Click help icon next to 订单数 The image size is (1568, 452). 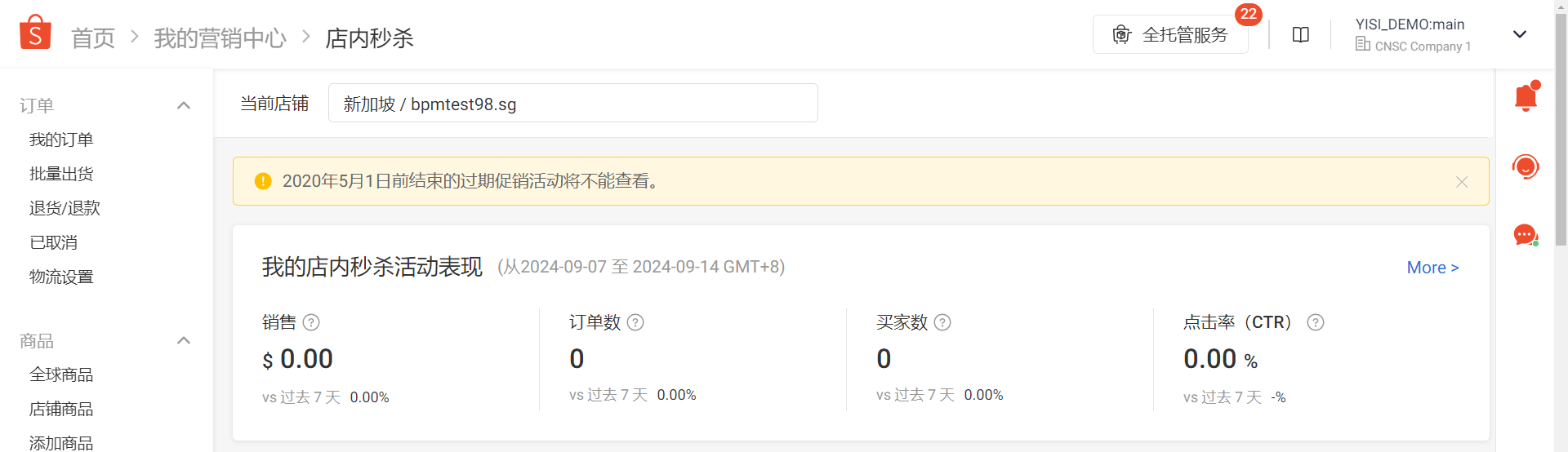coord(635,322)
